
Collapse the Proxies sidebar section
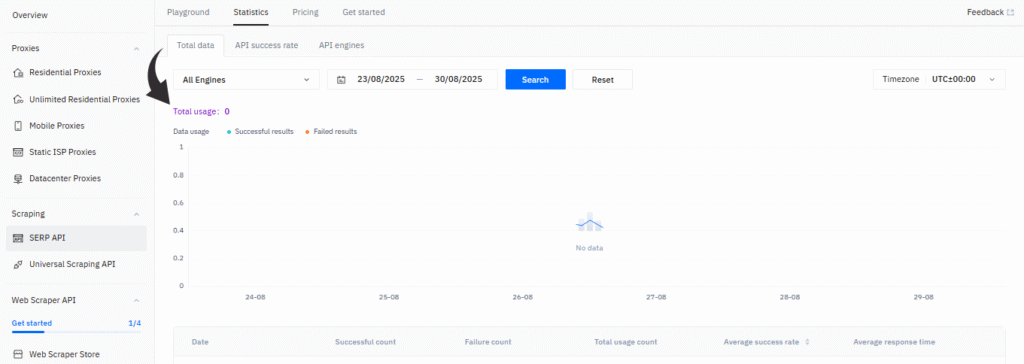click(x=136, y=48)
